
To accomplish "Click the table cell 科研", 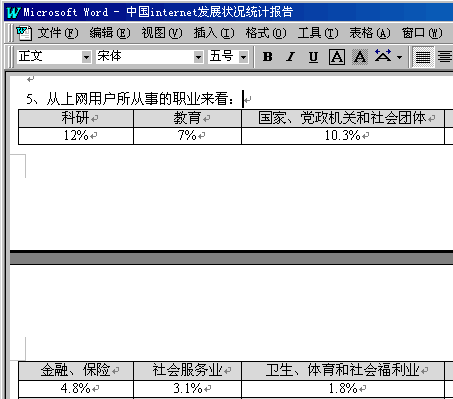I will [x=76, y=118].
